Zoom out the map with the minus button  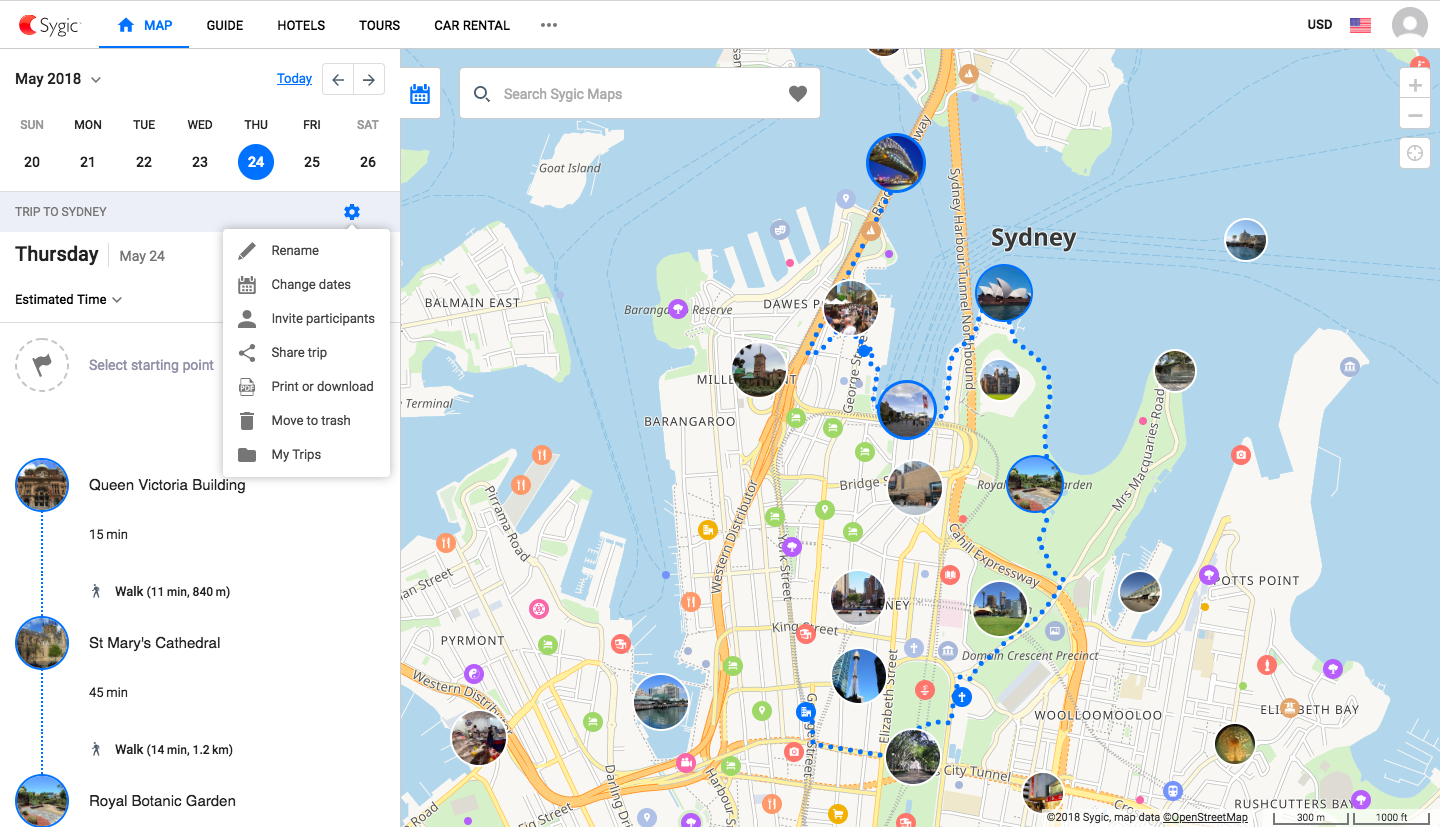(x=1415, y=116)
